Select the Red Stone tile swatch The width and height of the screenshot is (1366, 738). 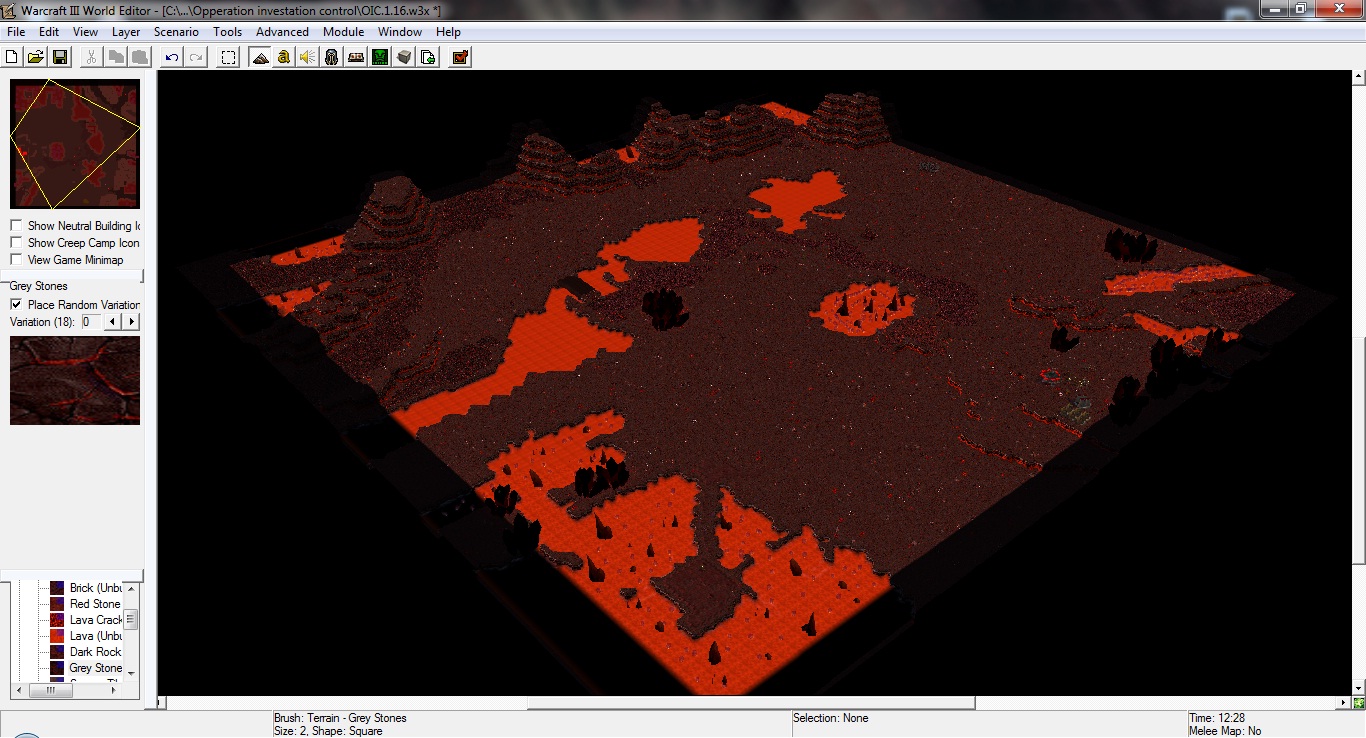point(57,604)
